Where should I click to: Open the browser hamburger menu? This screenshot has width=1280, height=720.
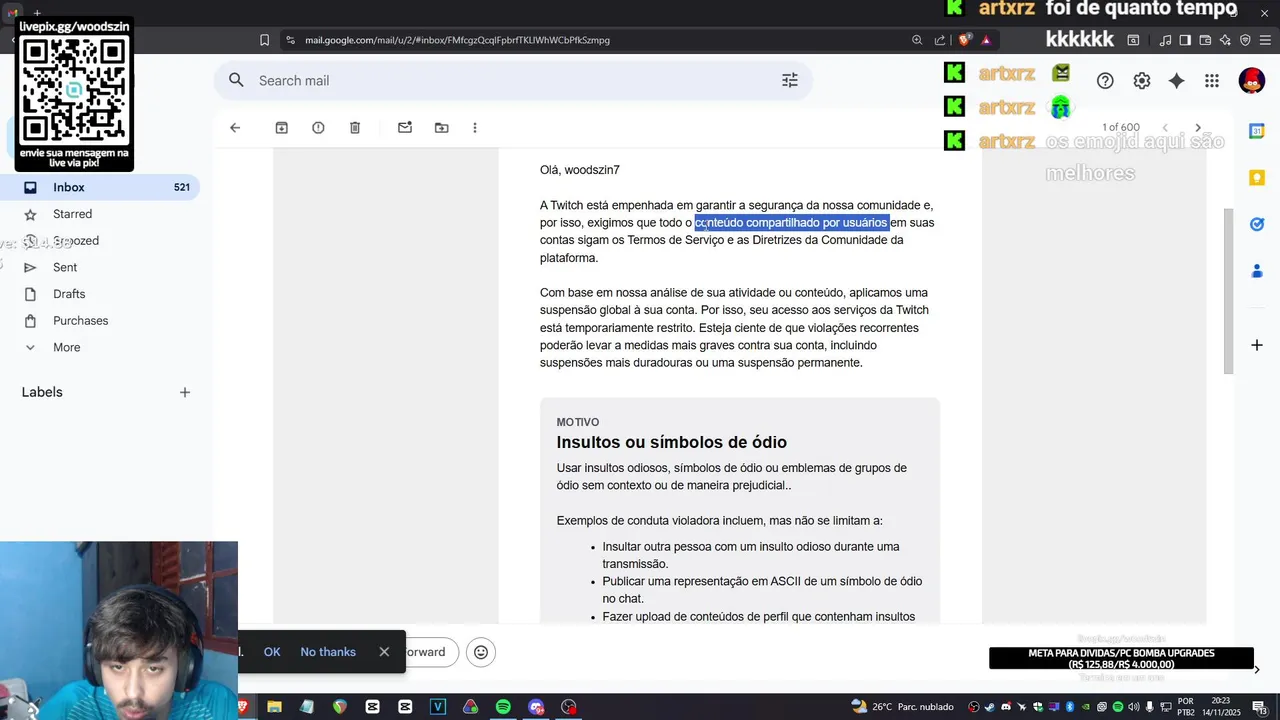[1264, 40]
